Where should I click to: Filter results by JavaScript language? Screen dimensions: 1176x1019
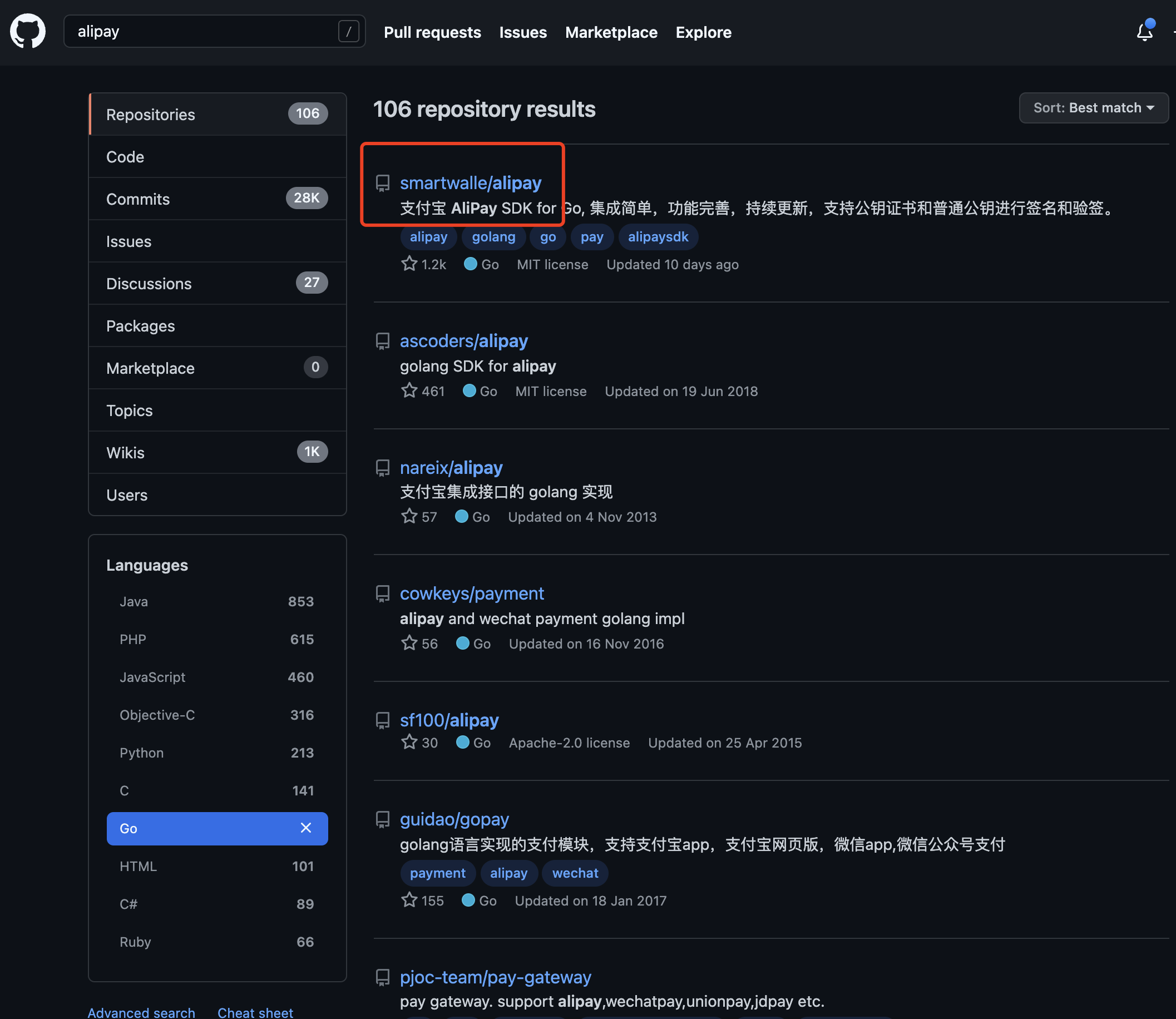click(217, 677)
